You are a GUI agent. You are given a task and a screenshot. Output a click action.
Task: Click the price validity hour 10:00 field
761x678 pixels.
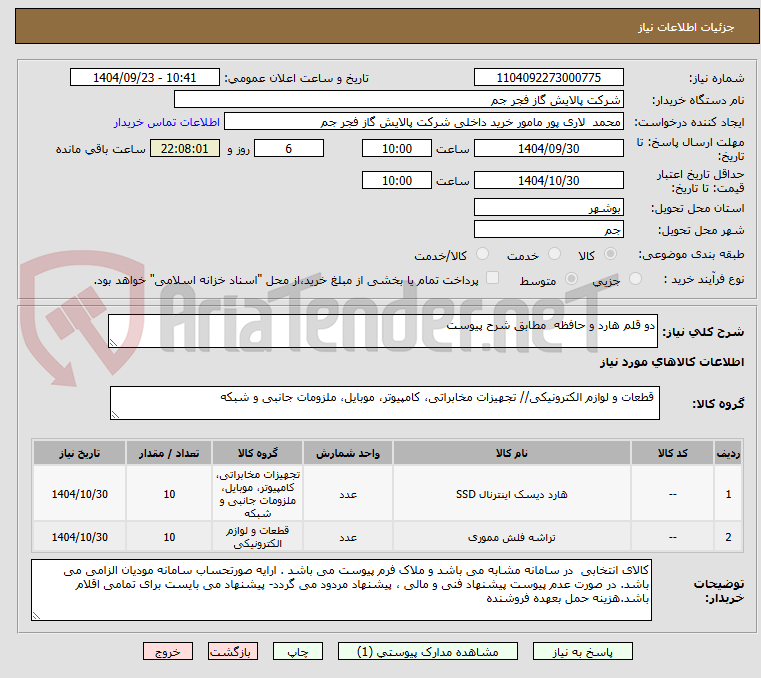(397, 181)
